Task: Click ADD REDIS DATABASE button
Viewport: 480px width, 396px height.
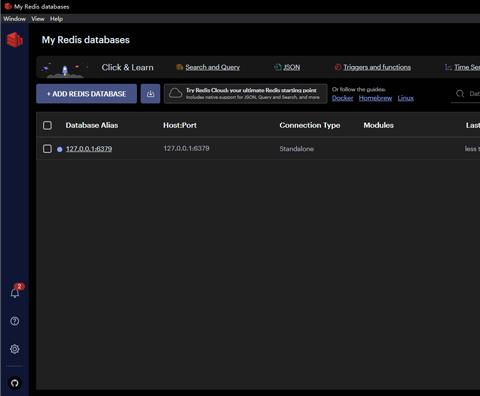Action: point(86,94)
